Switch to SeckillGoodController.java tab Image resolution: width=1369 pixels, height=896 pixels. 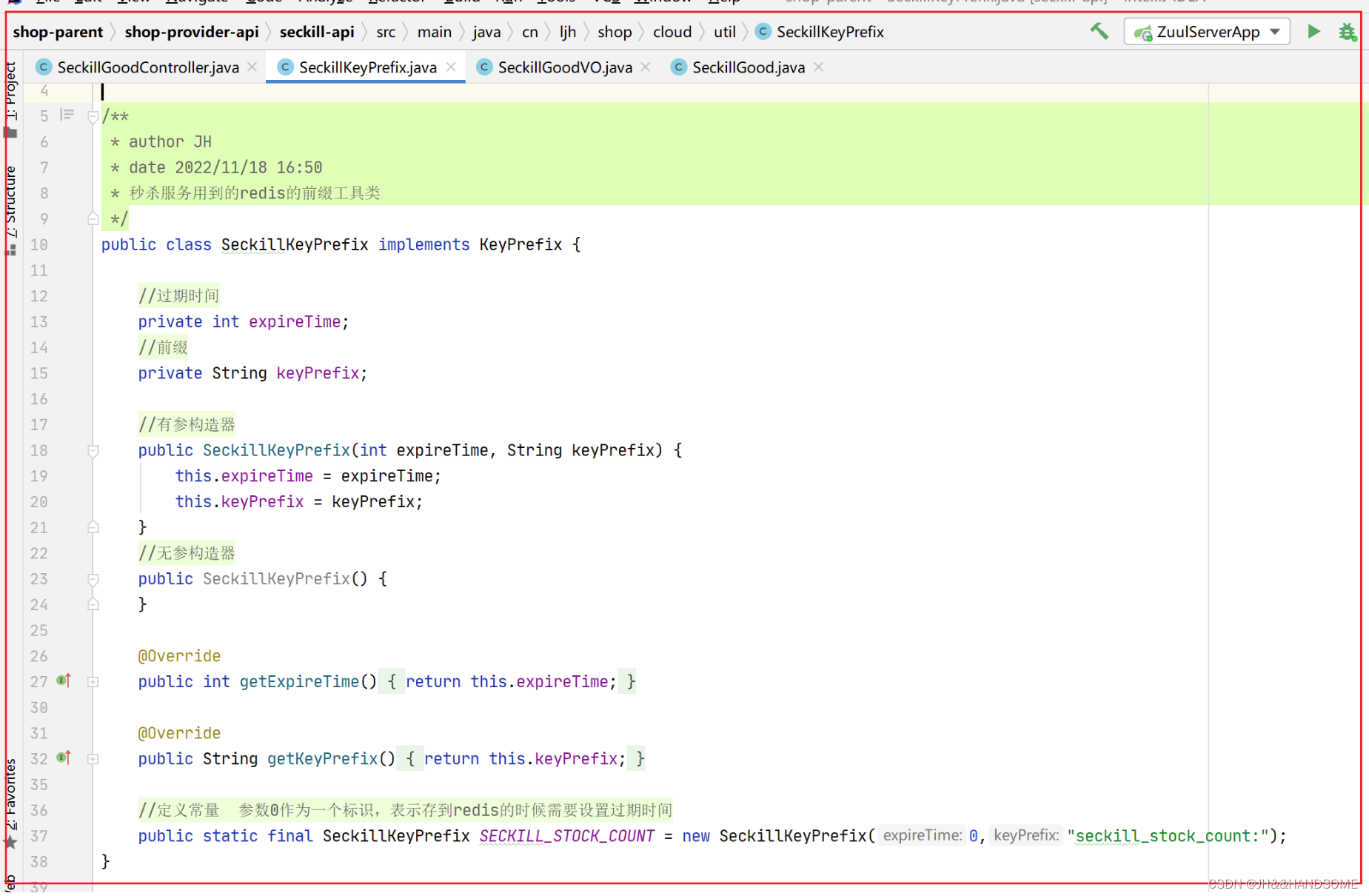148,67
